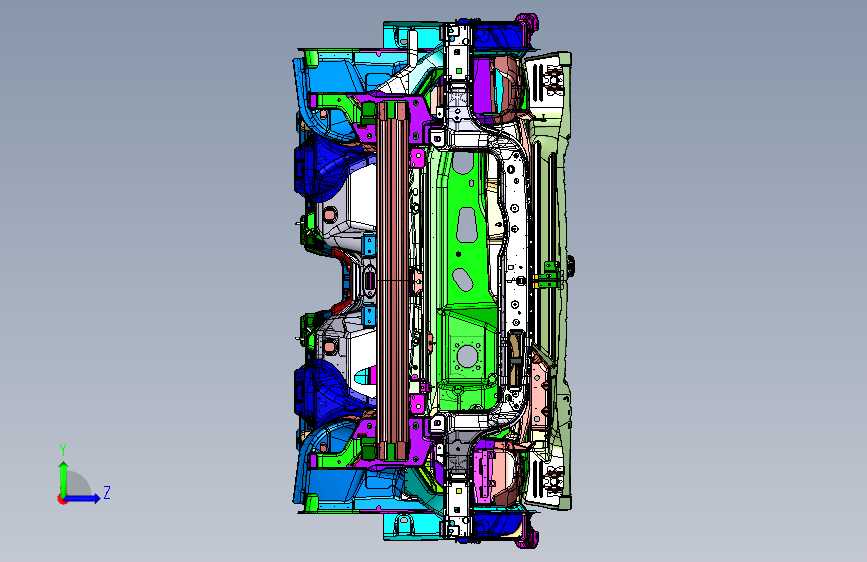Select the bright green center floor panel
Screen dimensions: 867x562
tap(465, 279)
